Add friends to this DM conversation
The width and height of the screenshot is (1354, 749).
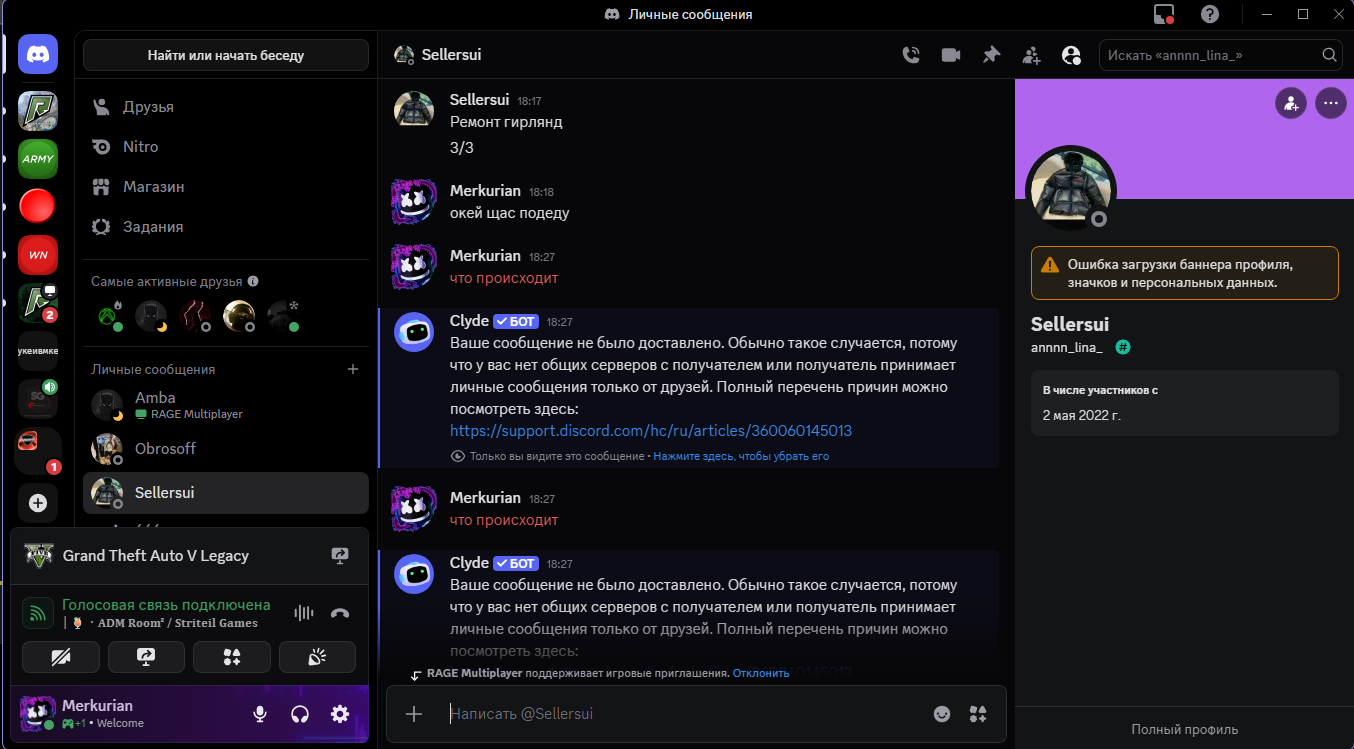[1031, 55]
